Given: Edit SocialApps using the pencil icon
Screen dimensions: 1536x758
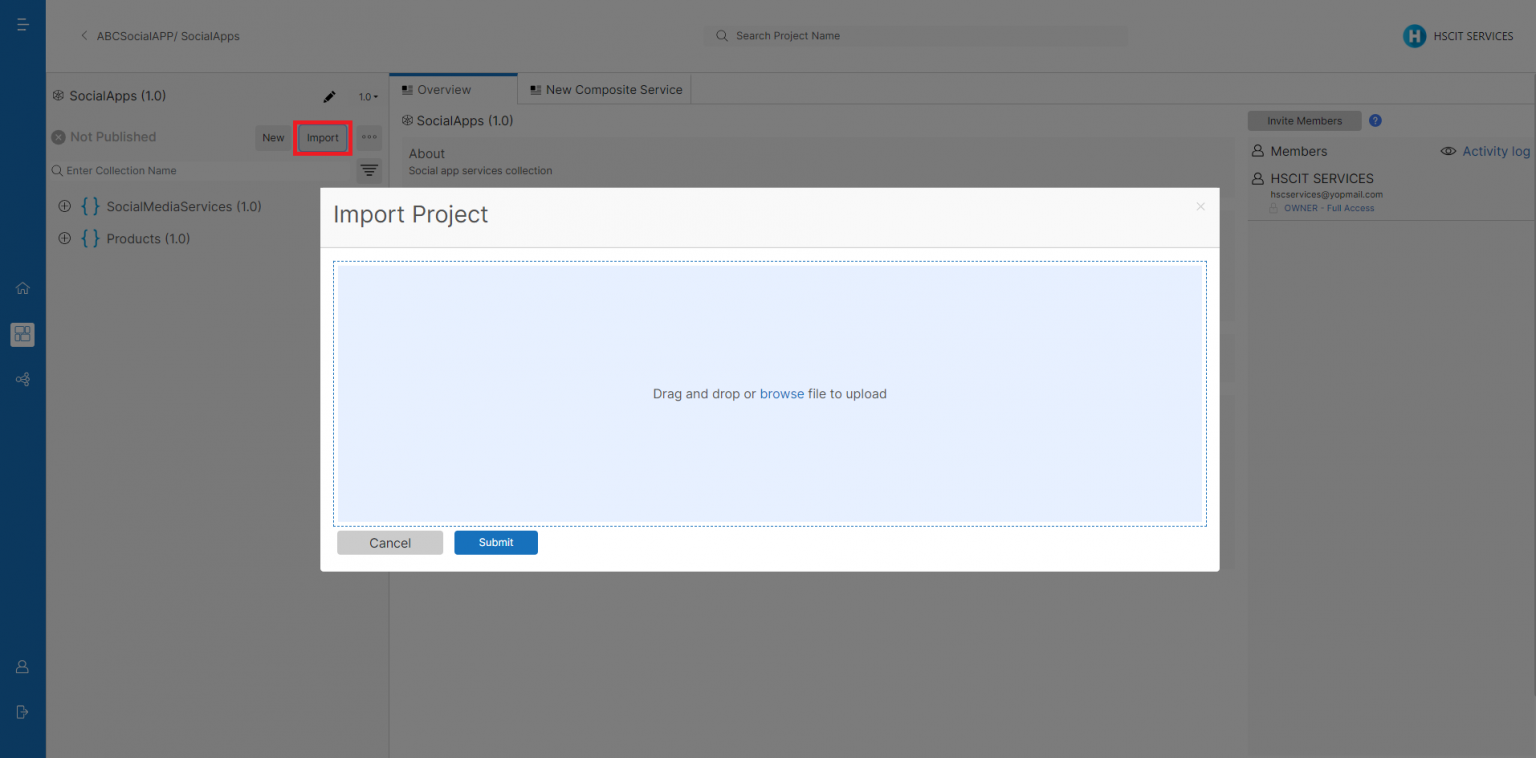Looking at the screenshot, I should pos(329,96).
